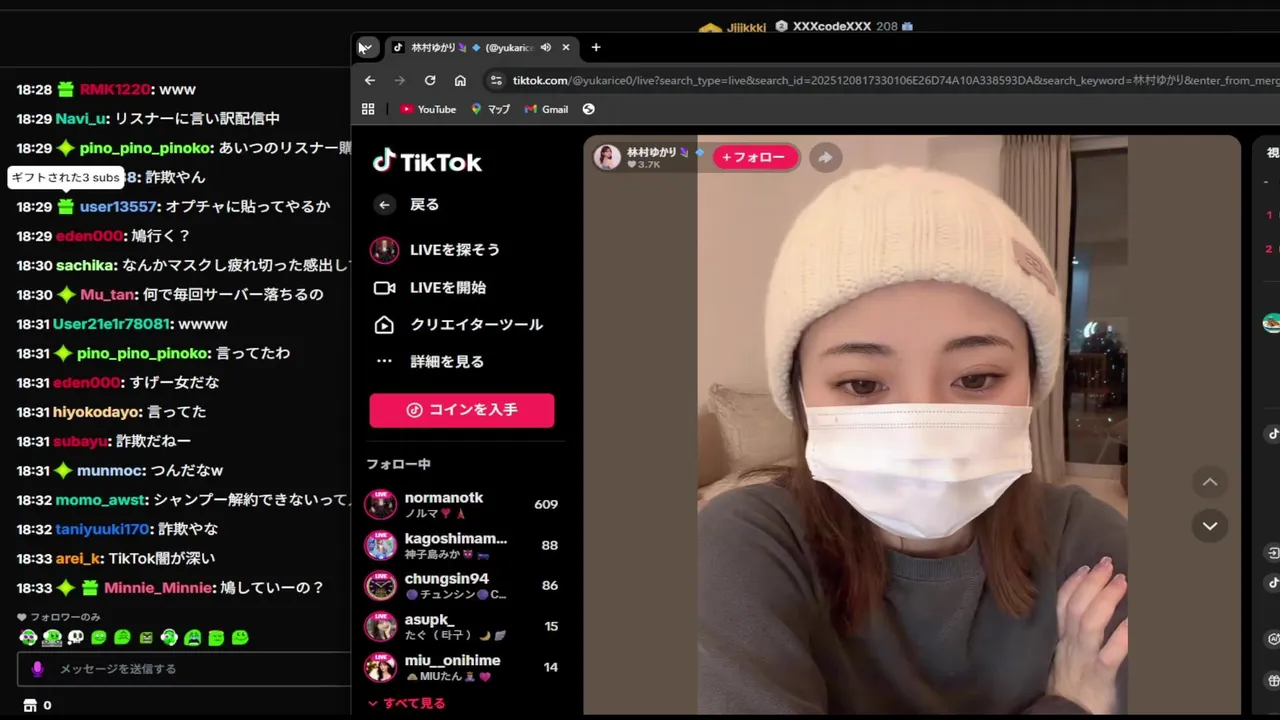Select the white skull emote
Viewport: 1280px width, 720px height.
(75, 637)
